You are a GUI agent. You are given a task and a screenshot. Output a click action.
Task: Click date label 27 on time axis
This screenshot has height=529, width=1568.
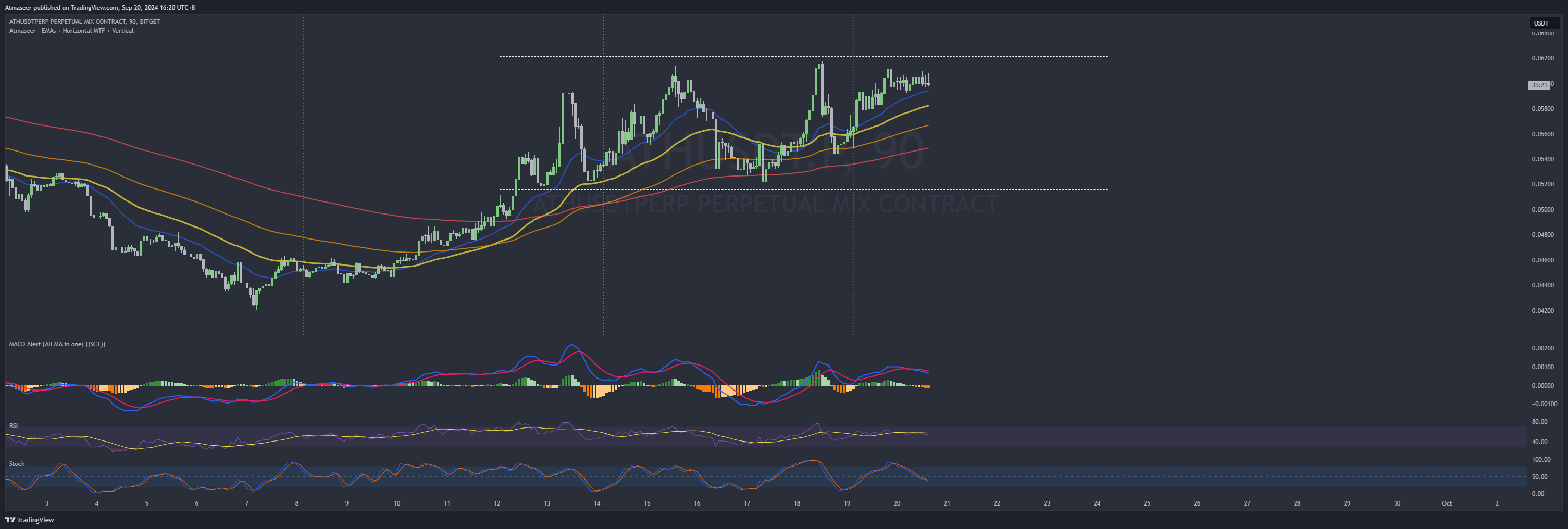[1247, 503]
